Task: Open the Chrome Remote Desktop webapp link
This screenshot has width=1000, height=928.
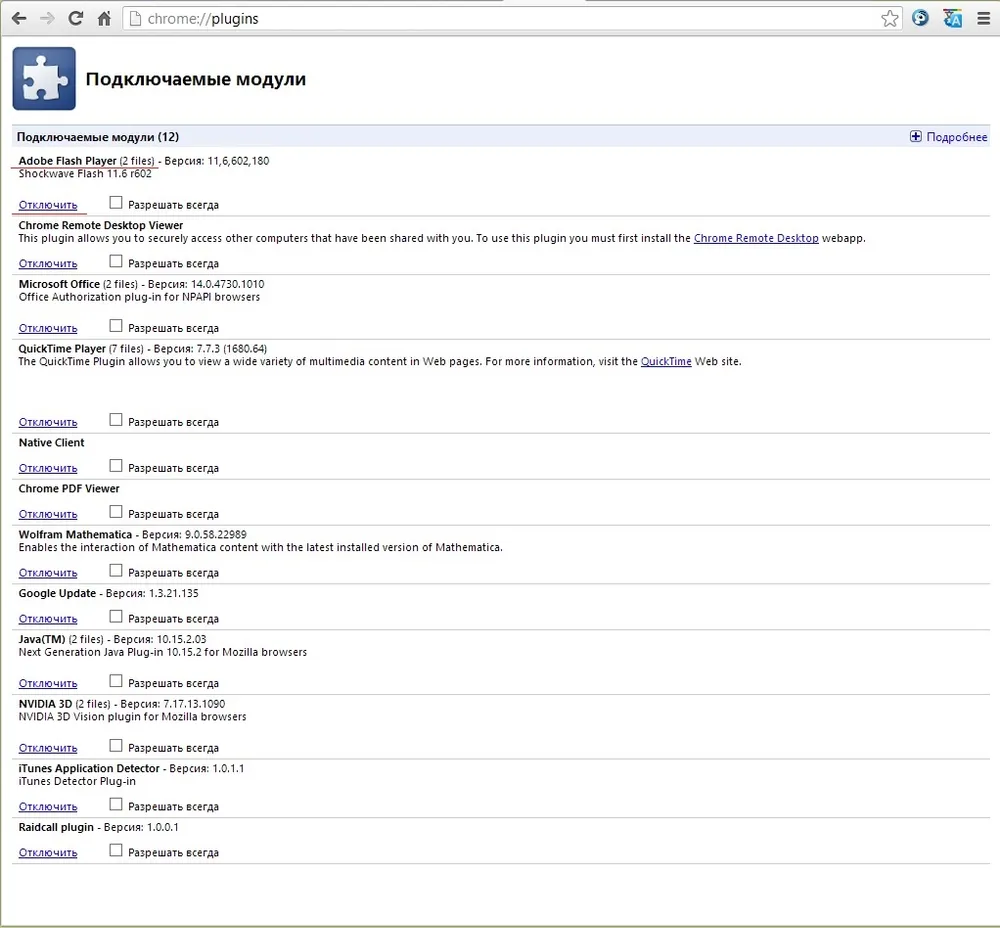Action: pos(756,238)
